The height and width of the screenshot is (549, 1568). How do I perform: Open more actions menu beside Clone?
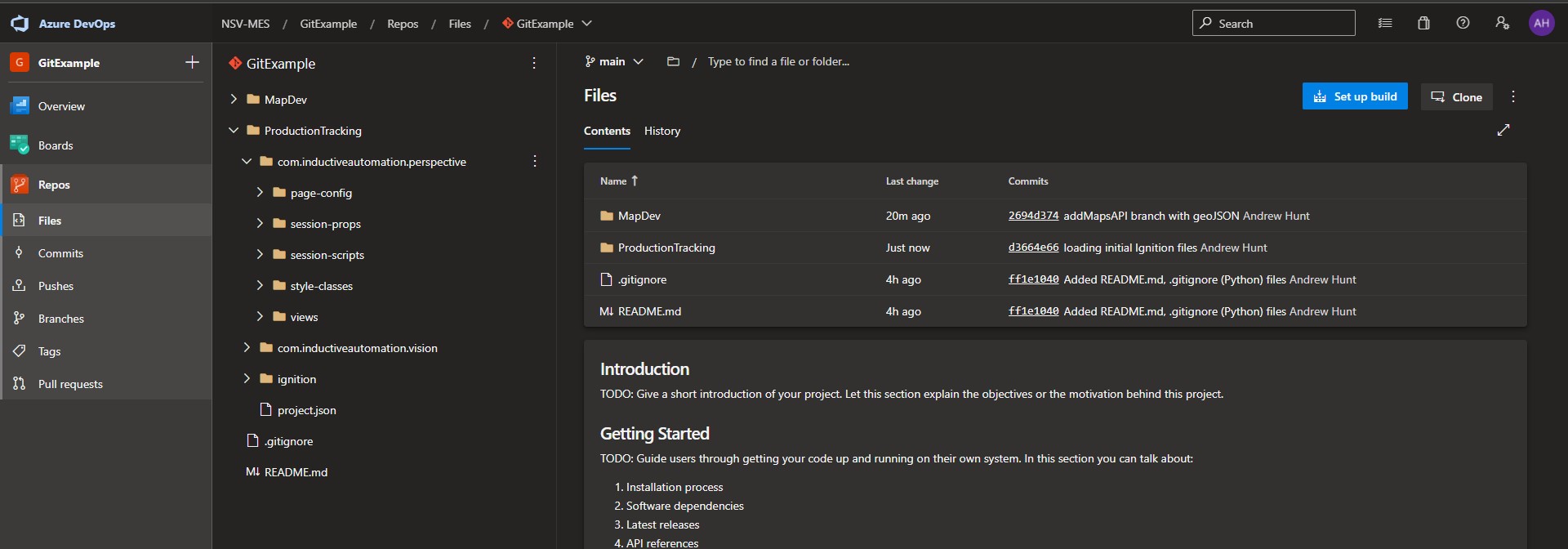[1513, 96]
